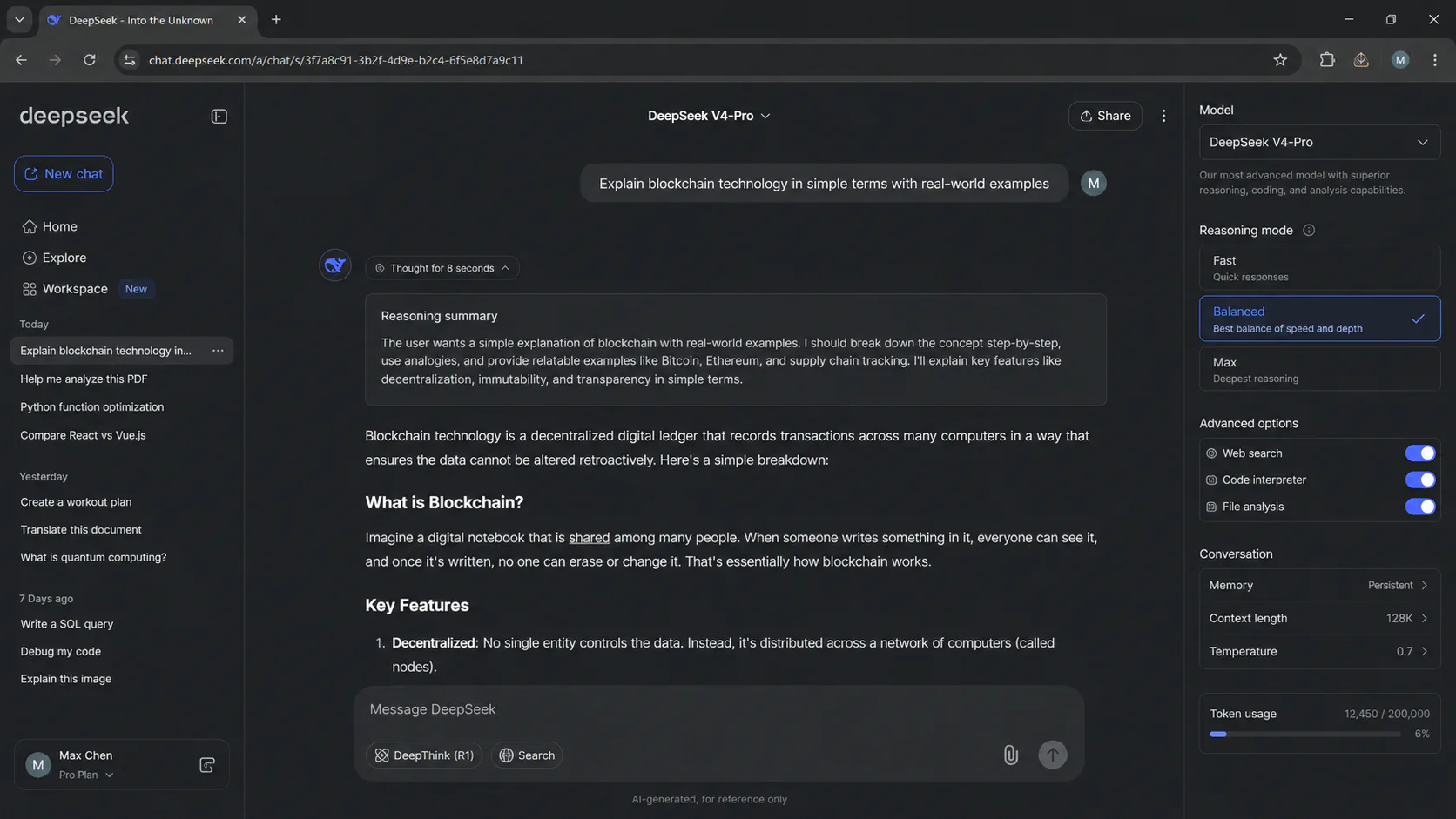Toggle the DeepThink (R1) option

[x=425, y=755]
